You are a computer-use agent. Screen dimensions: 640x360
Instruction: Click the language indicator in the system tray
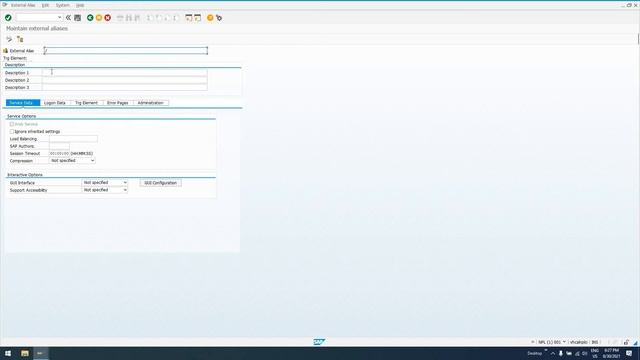(595, 353)
